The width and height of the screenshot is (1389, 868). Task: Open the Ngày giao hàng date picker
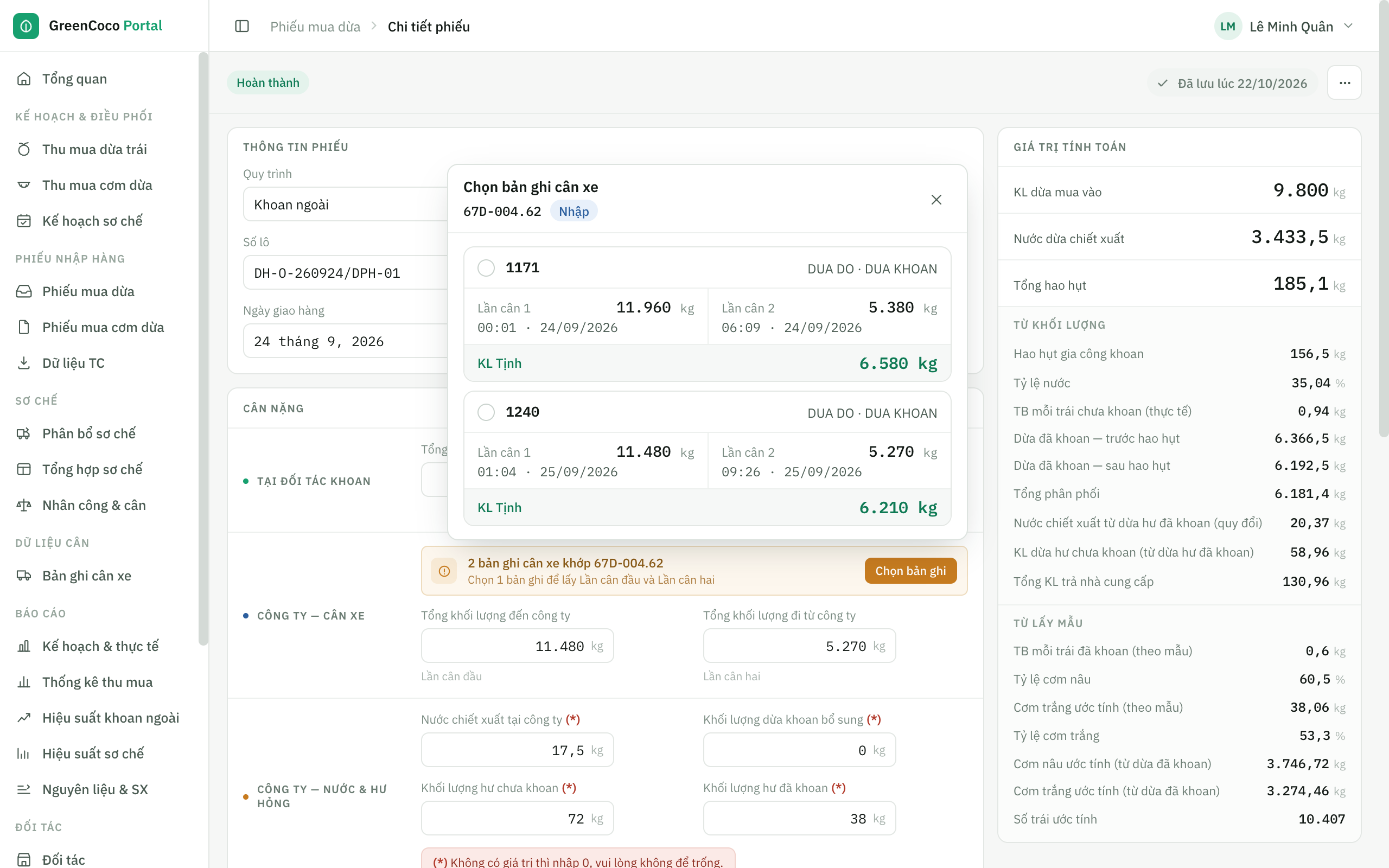(x=346, y=341)
